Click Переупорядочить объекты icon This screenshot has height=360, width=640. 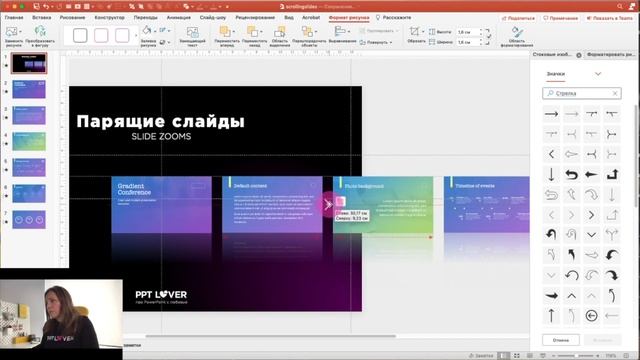click(307, 32)
